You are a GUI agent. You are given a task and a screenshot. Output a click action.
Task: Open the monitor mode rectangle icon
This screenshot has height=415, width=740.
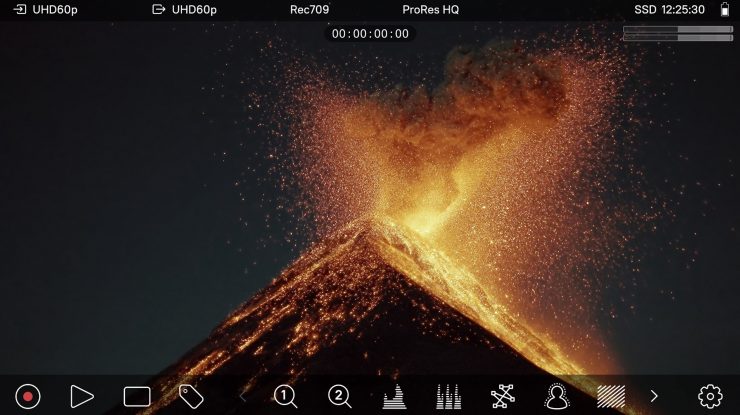pyautogui.click(x=137, y=396)
